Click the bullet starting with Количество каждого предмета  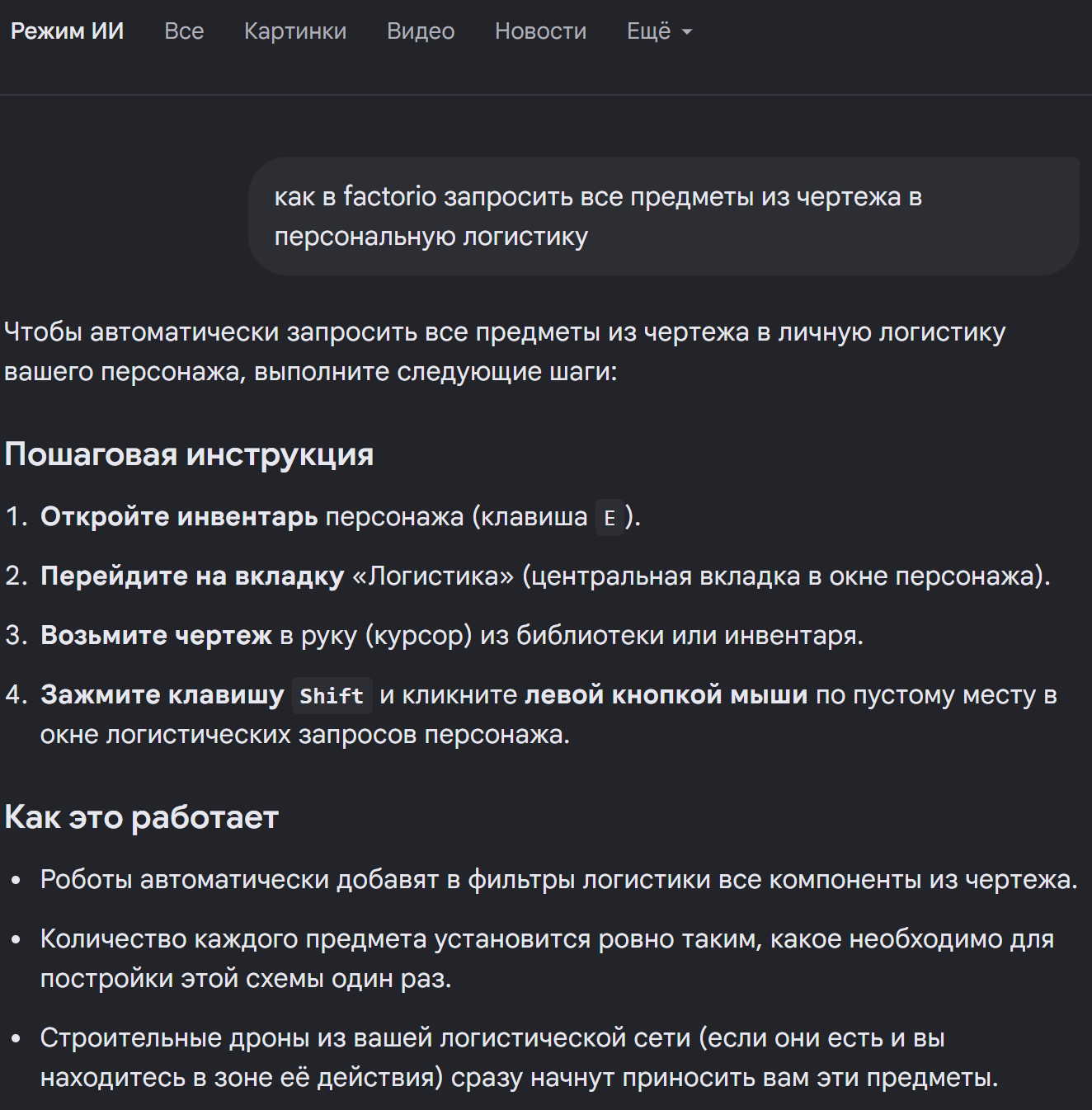[x=547, y=959]
